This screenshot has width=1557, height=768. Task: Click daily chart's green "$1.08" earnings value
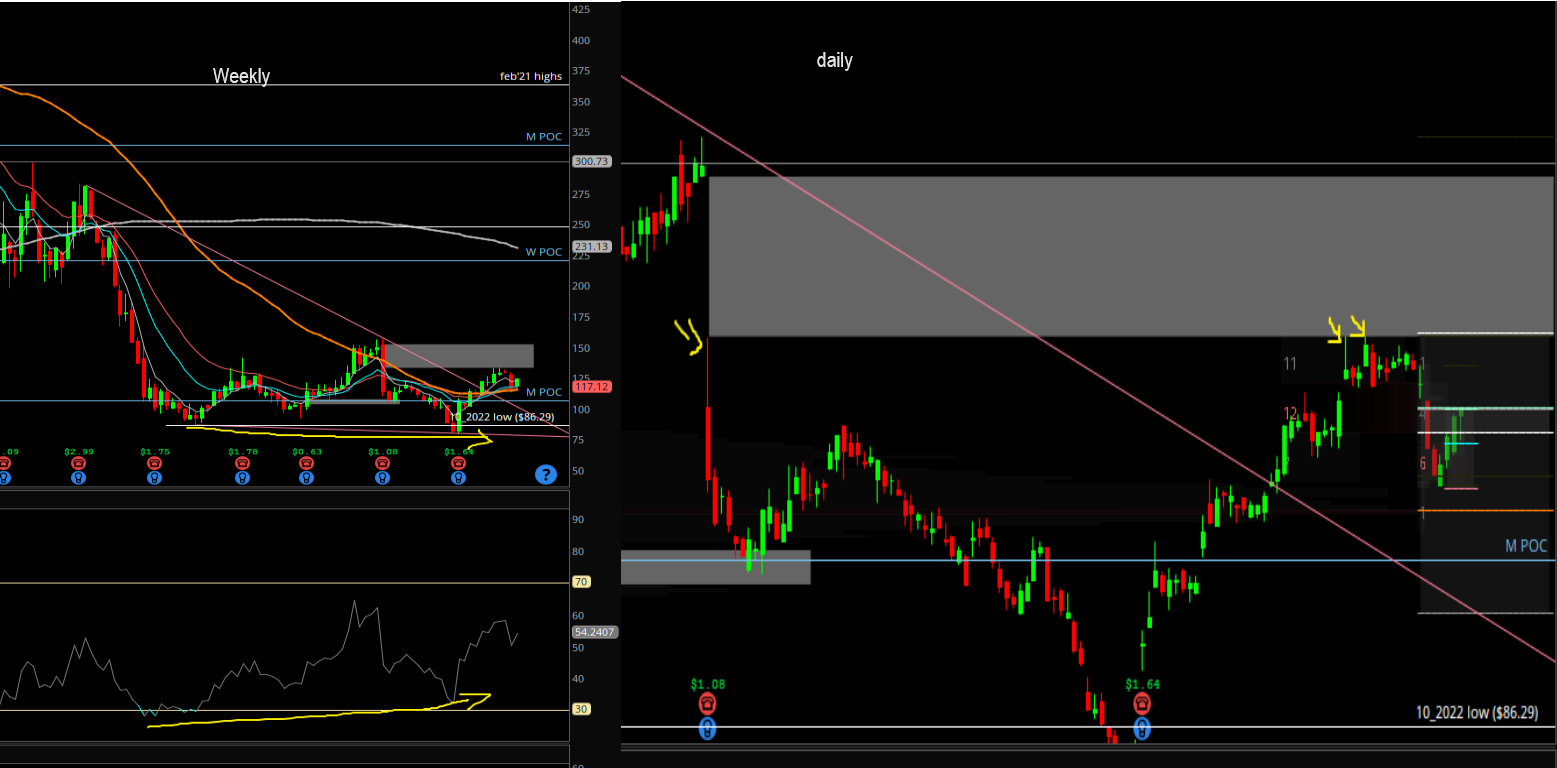coord(708,685)
